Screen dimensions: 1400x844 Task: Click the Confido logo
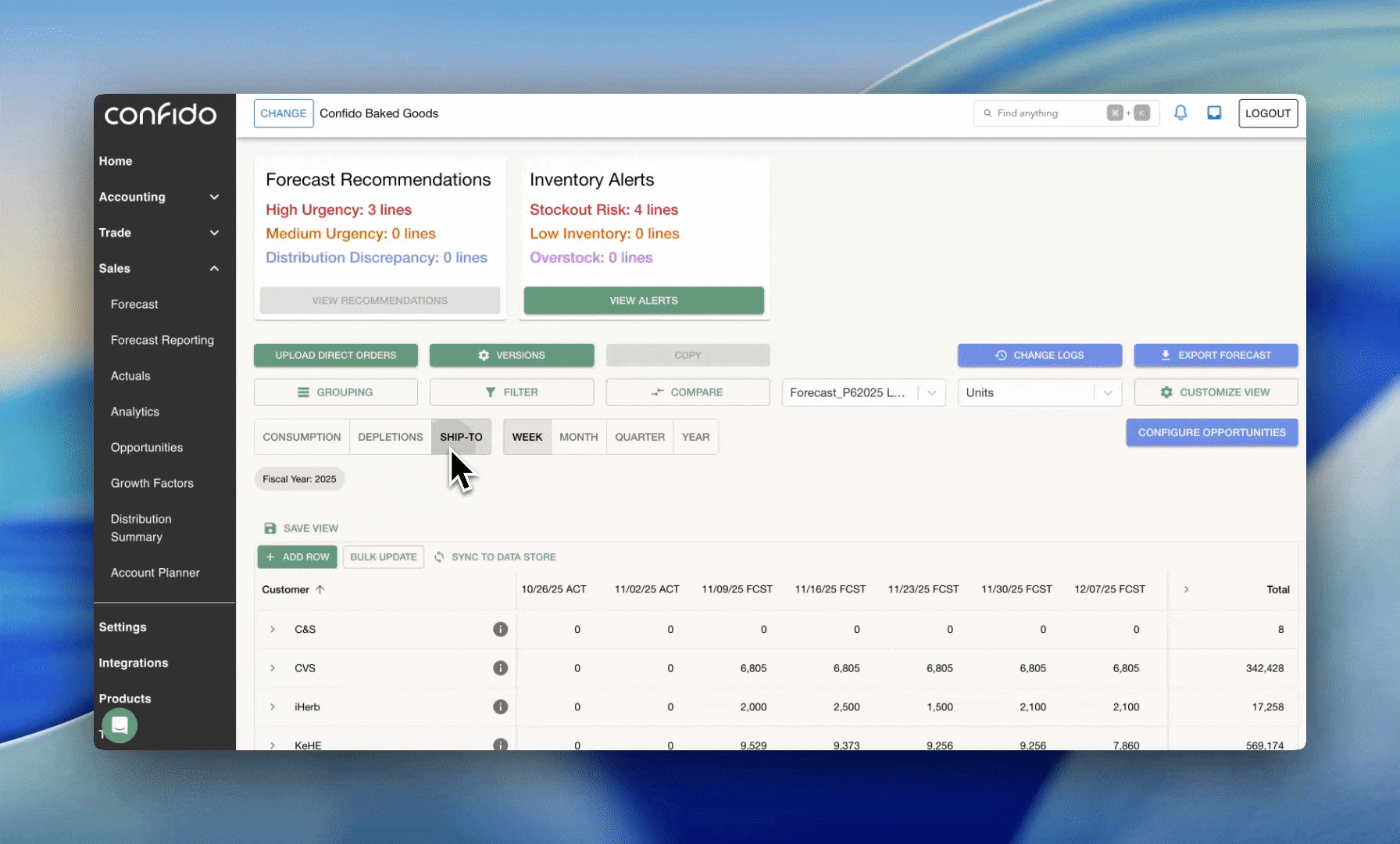pyautogui.click(x=161, y=115)
